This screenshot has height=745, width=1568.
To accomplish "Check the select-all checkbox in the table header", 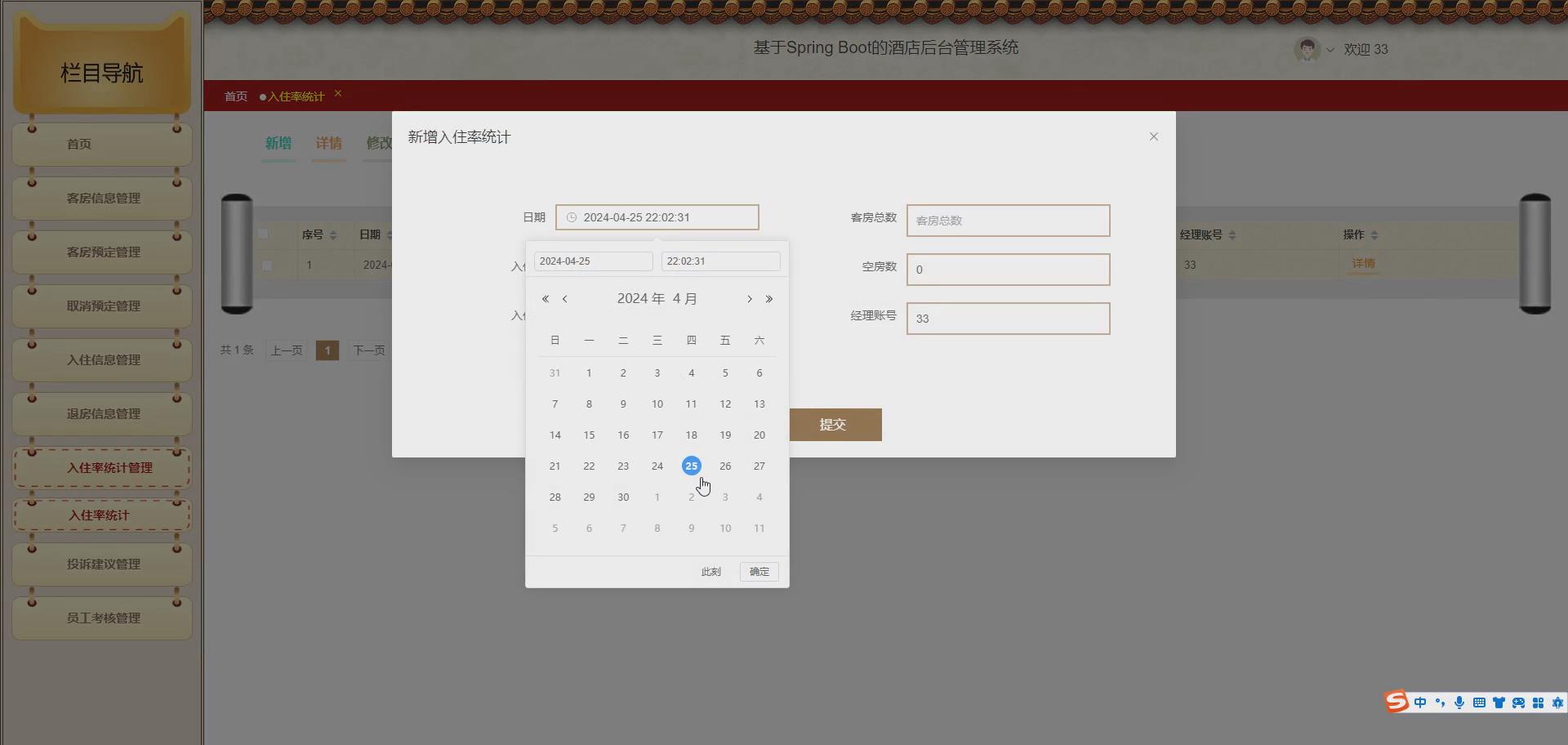I will tap(264, 234).
